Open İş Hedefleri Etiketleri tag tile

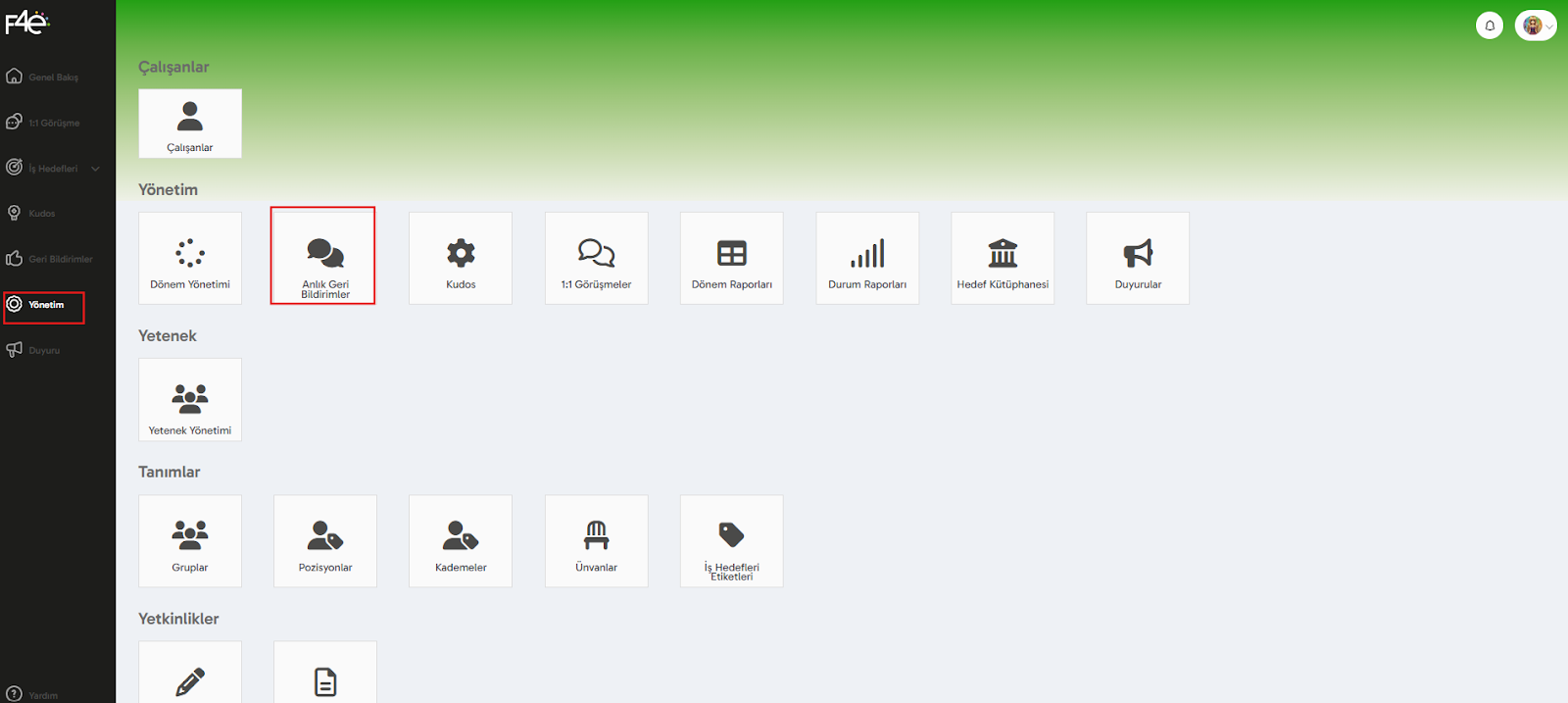tap(732, 541)
